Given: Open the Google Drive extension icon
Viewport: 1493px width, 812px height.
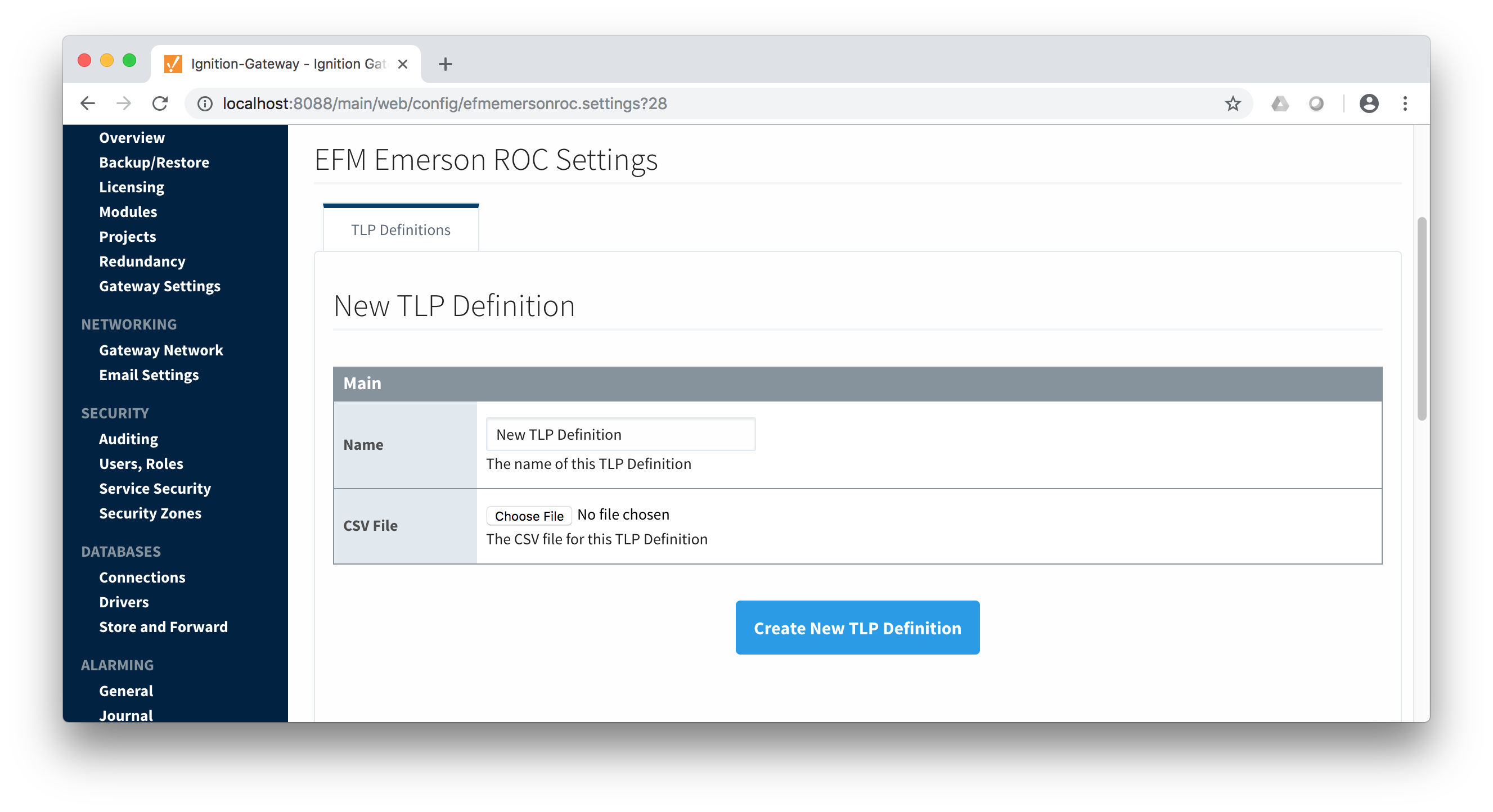Looking at the screenshot, I should tap(1280, 103).
